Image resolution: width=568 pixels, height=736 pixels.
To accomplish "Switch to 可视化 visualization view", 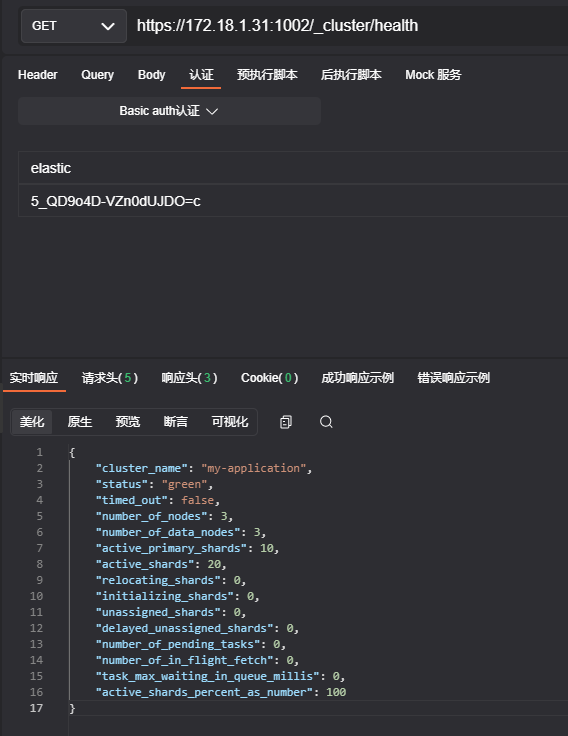I will [230, 422].
